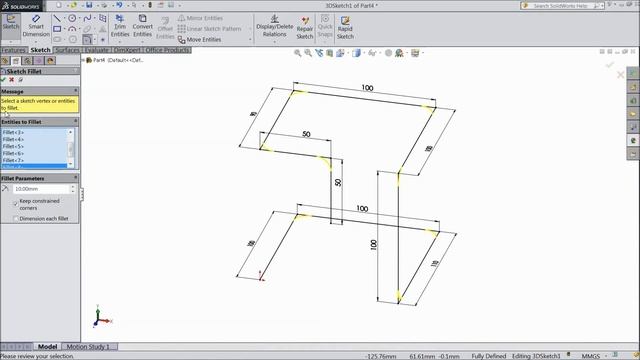Open the DisplayManager panel tab
This screenshot has height=360, width=640.
(x=50, y=61)
